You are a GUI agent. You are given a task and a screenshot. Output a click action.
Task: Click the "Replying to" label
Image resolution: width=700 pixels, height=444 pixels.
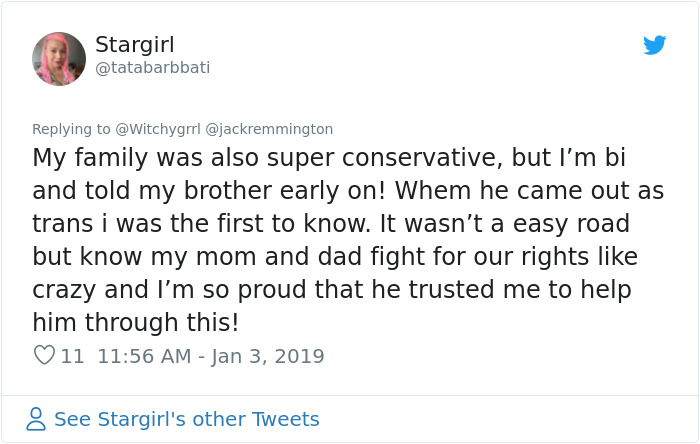pyautogui.click(x=71, y=129)
